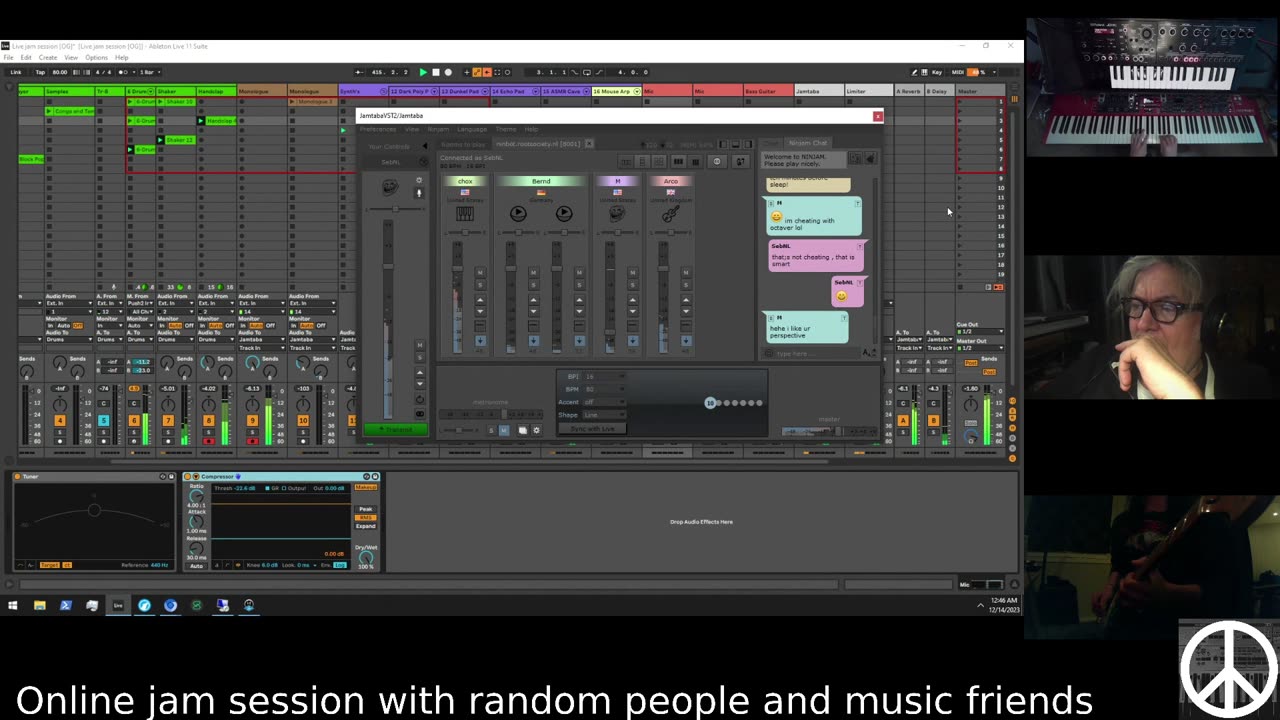Select Expand mode in Compressor
The image size is (1280, 720).
tap(366, 526)
